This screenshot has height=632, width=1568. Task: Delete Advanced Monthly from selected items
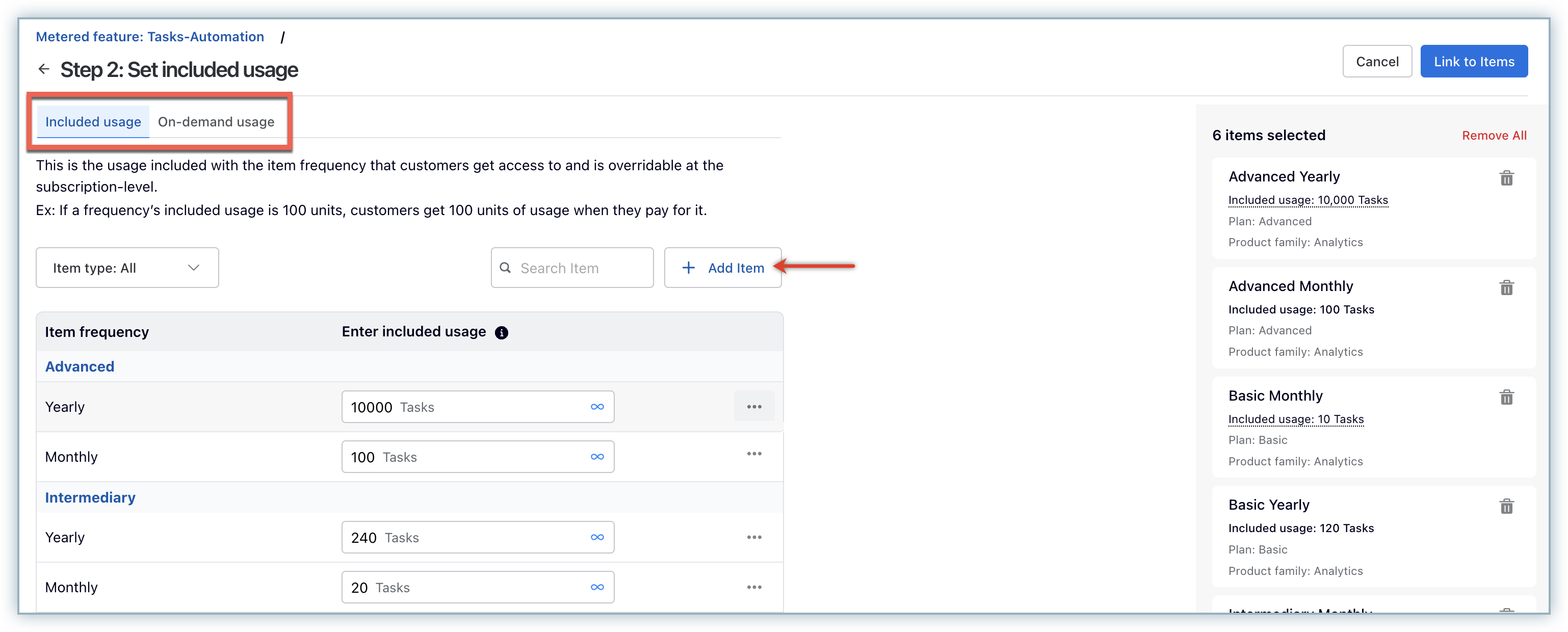click(1506, 287)
